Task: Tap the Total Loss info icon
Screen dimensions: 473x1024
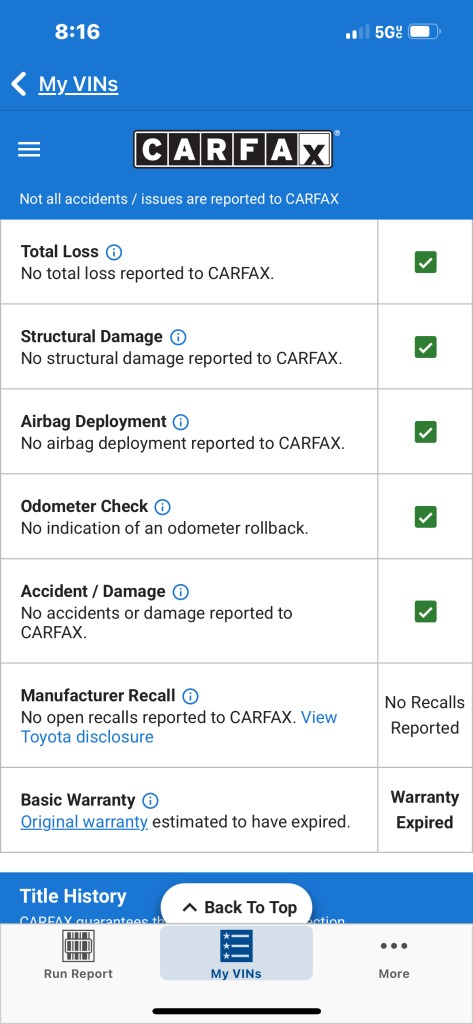Action: point(114,252)
